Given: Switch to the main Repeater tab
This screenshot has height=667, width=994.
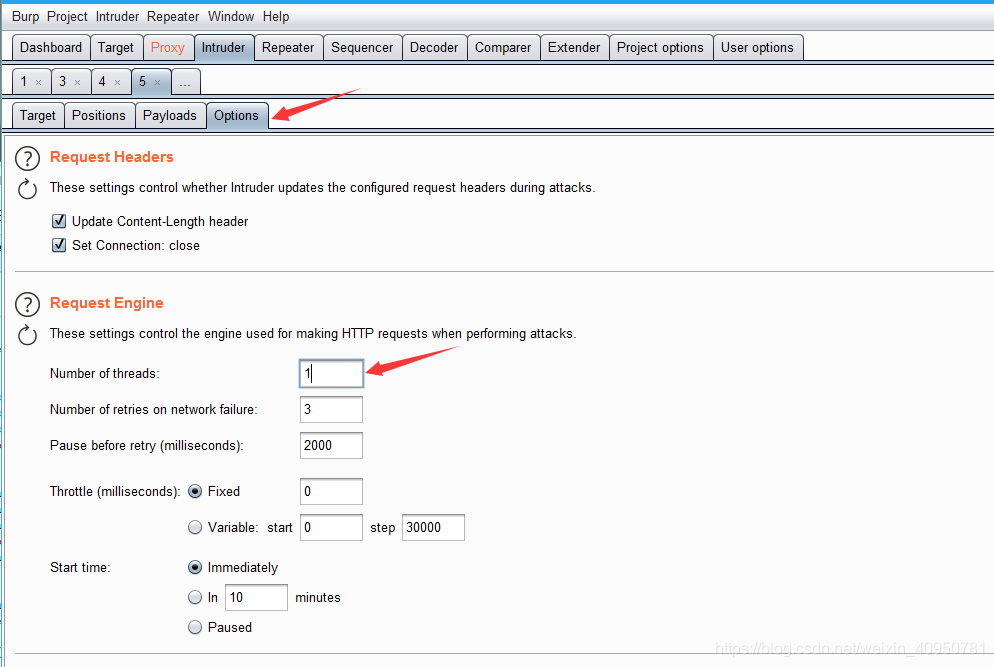Looking at the screenshot, I should pos(288,48).
